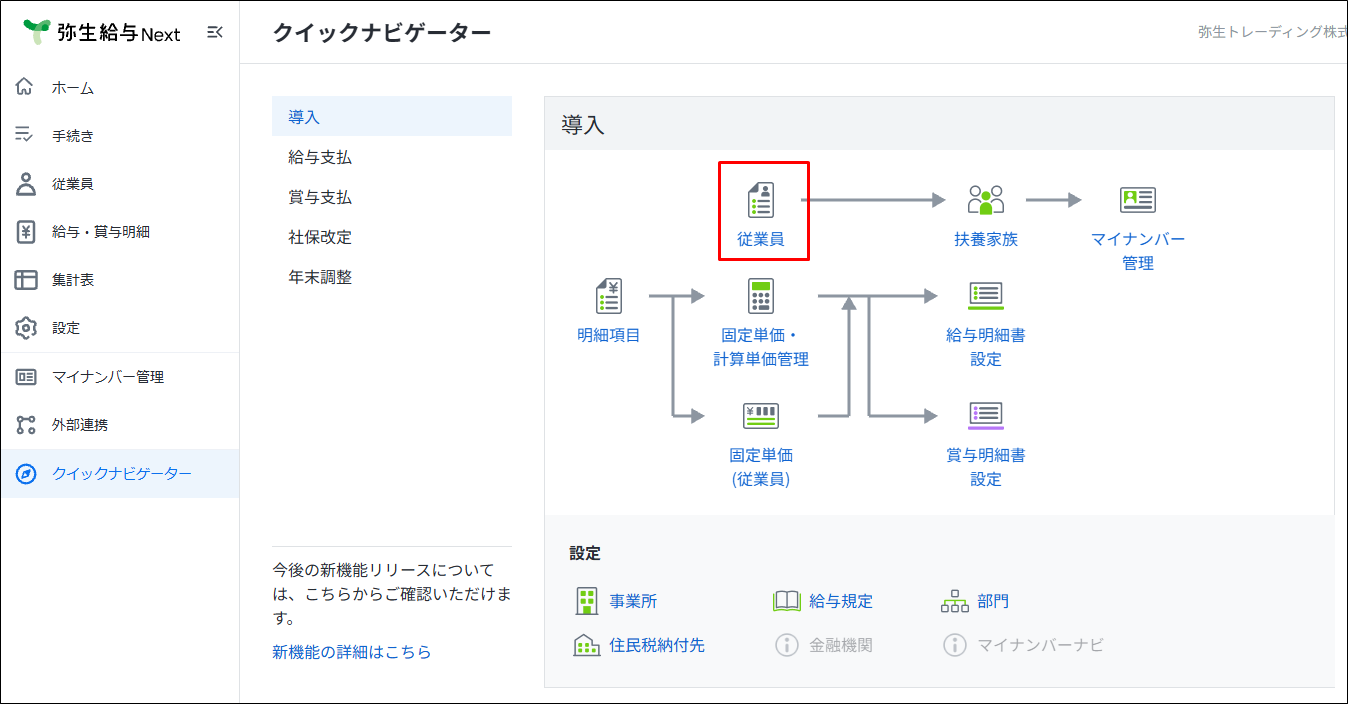Open the マイナンバー管理 card icon in flow
Viewport: 1348px width, 704px height.
click(1137, 200)
